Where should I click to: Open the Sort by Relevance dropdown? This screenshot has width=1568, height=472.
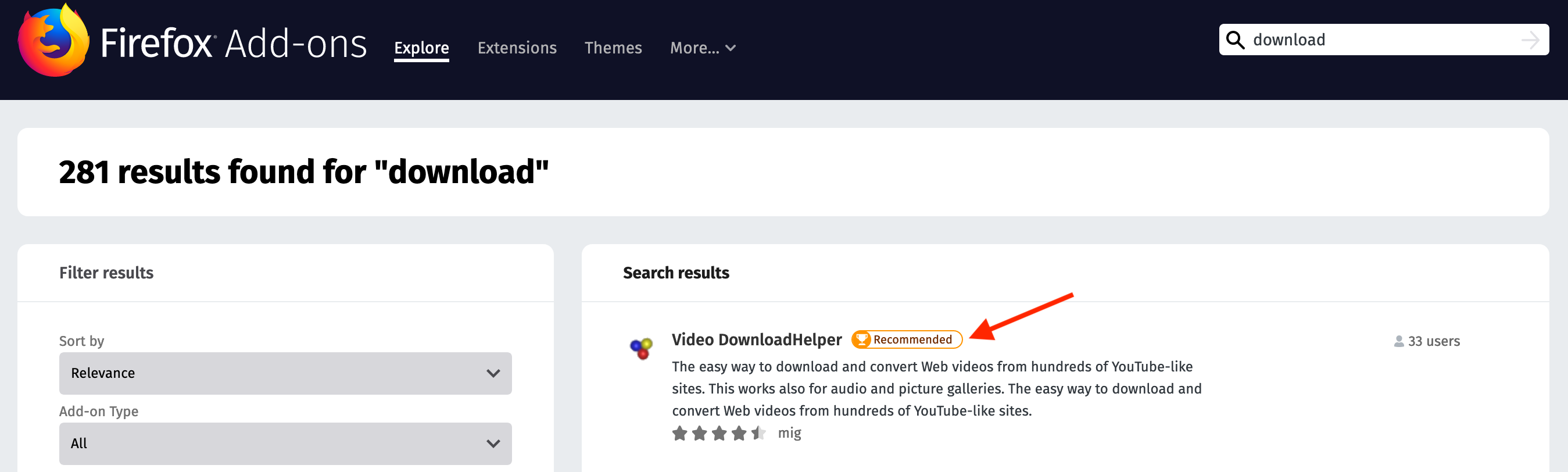pyautogui.click(x=285, y=373)
